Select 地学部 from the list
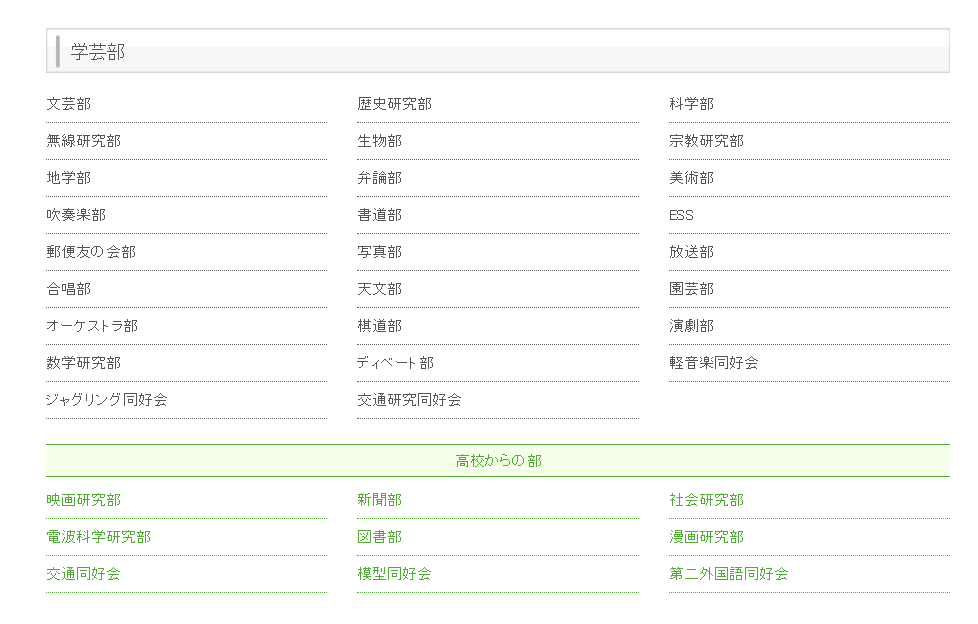The image size is (978, 624). click(x=69, y=178)
